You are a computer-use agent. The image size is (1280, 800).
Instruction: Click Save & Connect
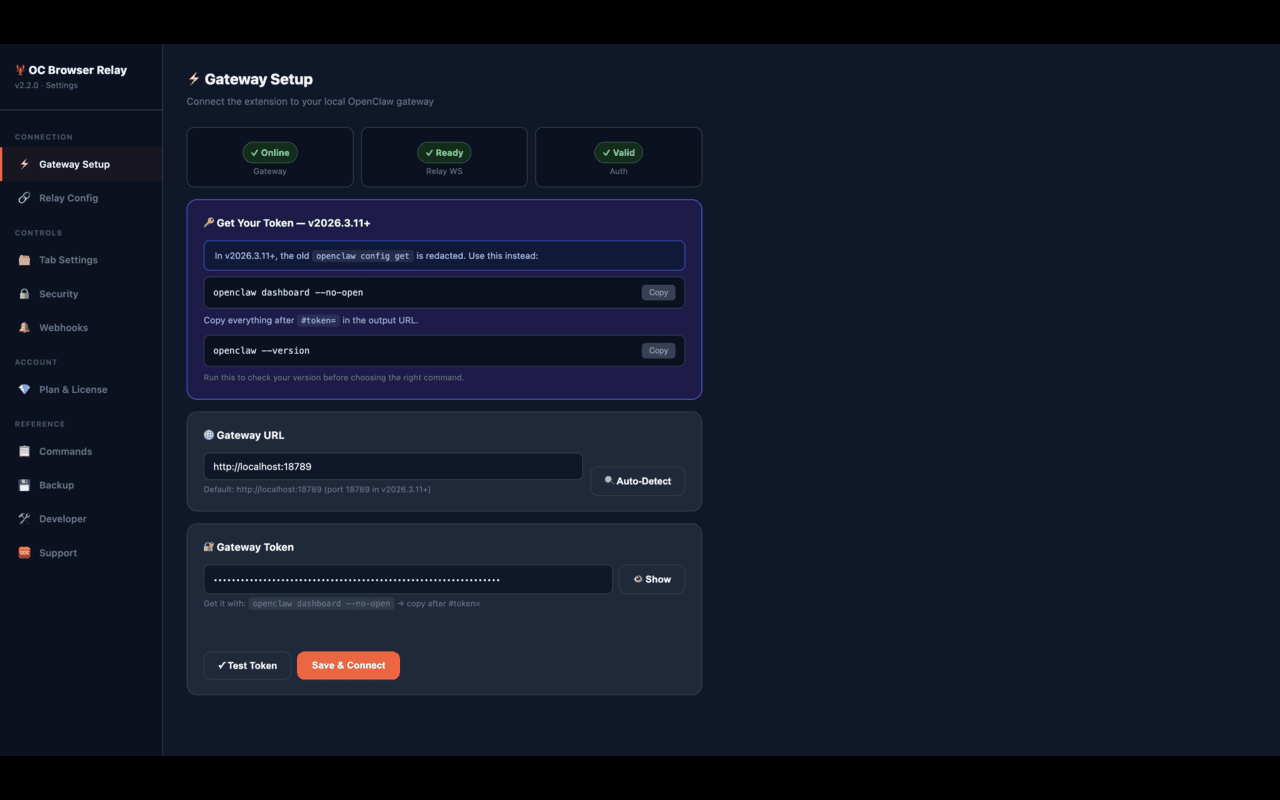tap(348, 666)
